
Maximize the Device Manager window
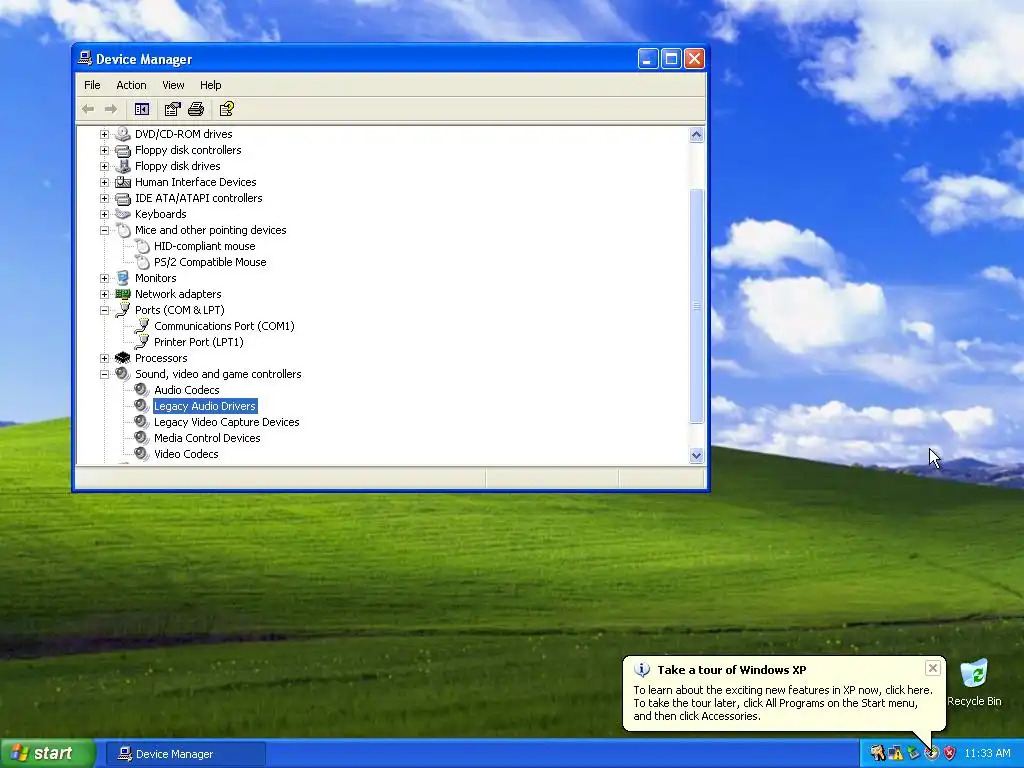(671, 59)
